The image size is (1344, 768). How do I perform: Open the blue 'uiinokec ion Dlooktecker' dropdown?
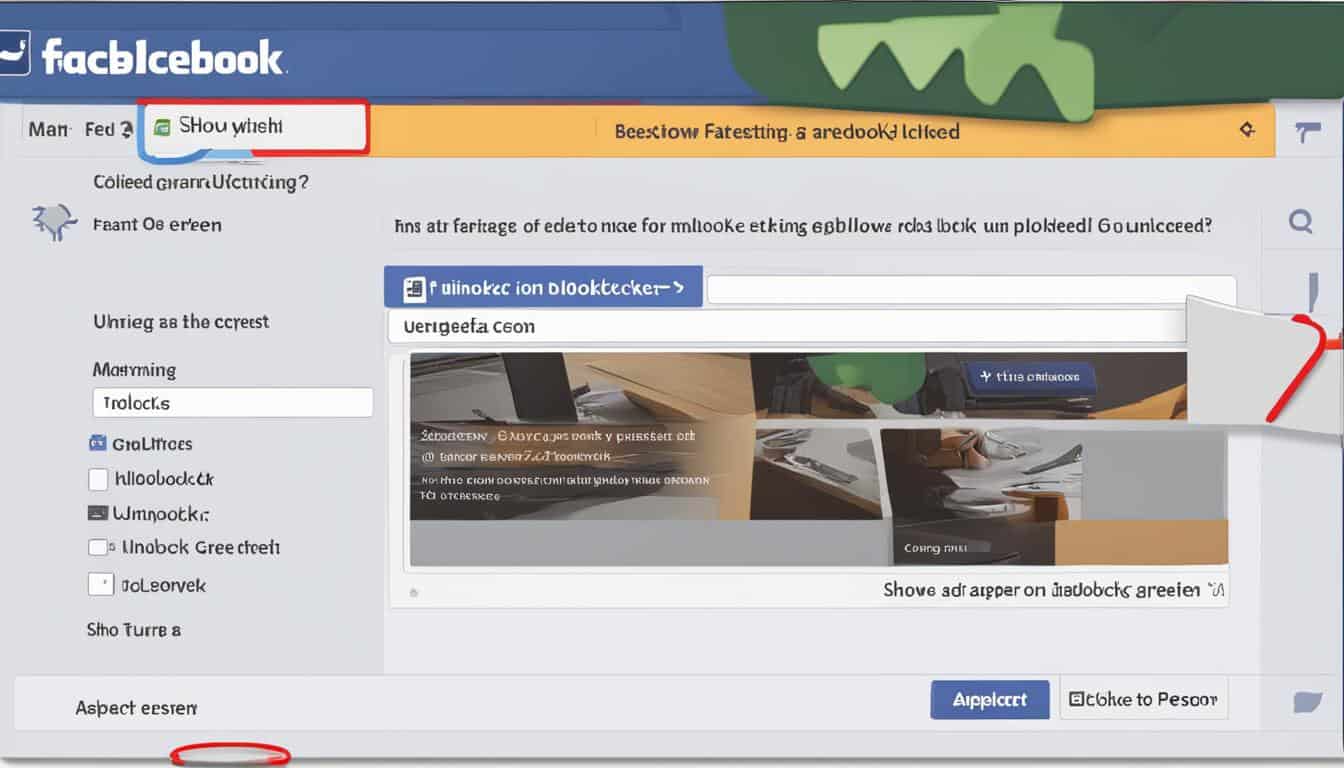[x=543, y=286]
